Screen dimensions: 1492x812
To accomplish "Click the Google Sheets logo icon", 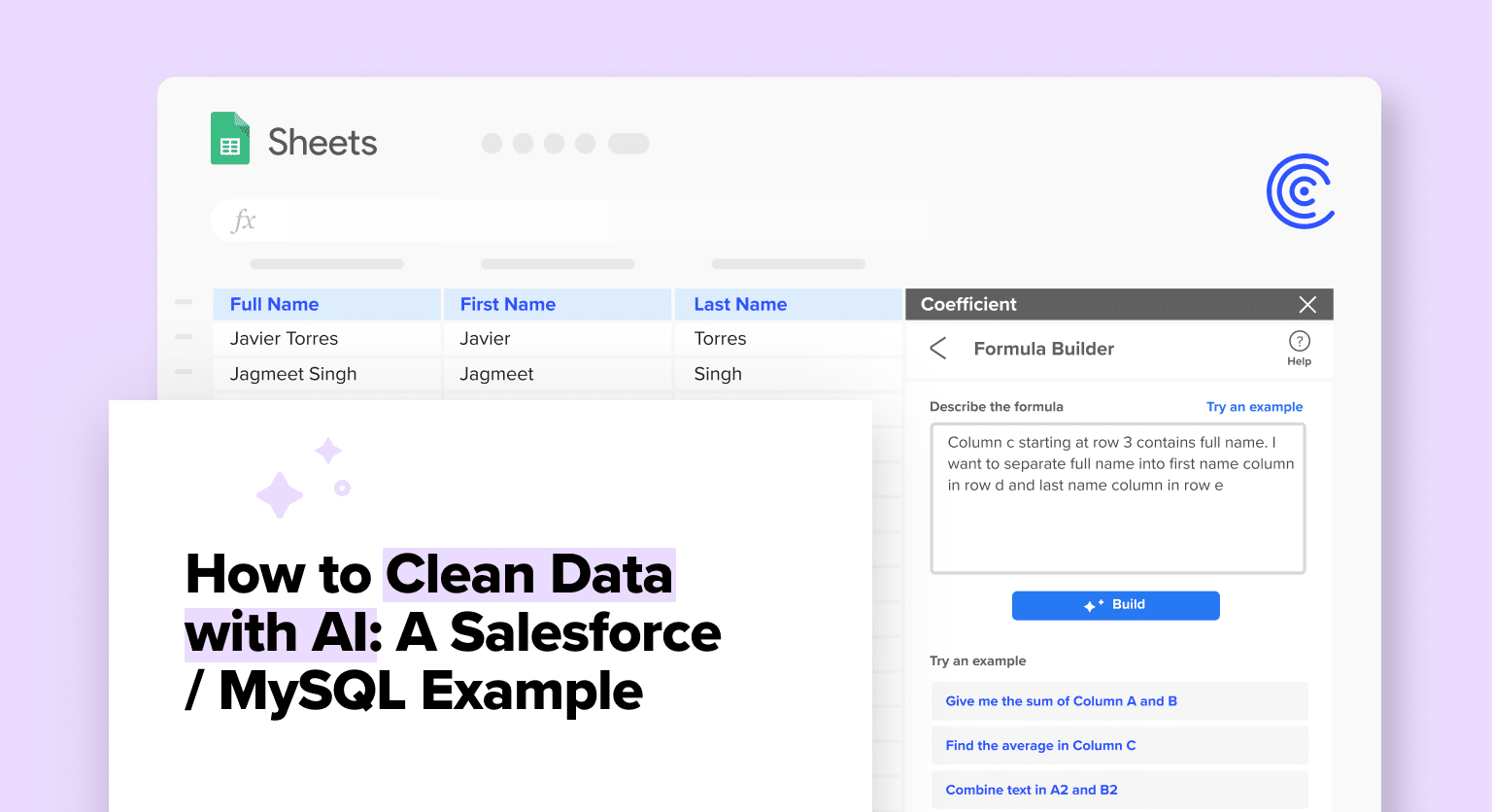I will 230,139.
